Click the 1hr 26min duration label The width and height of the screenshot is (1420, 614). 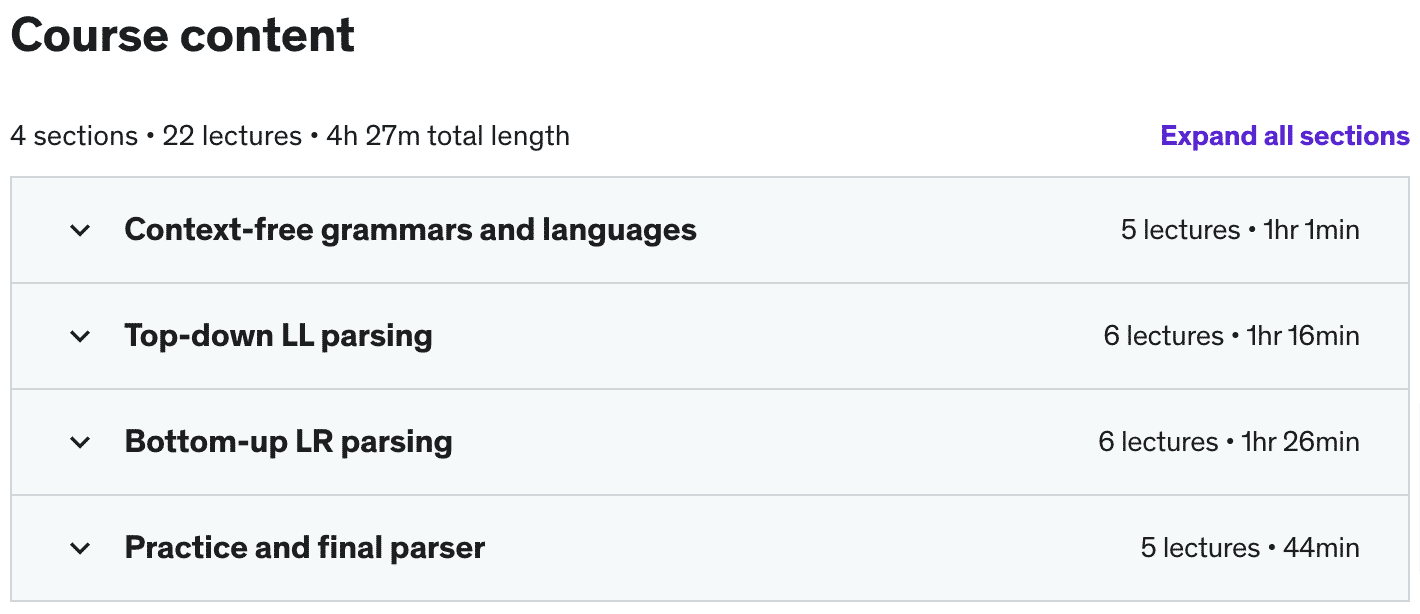(x=1300, y=442)
